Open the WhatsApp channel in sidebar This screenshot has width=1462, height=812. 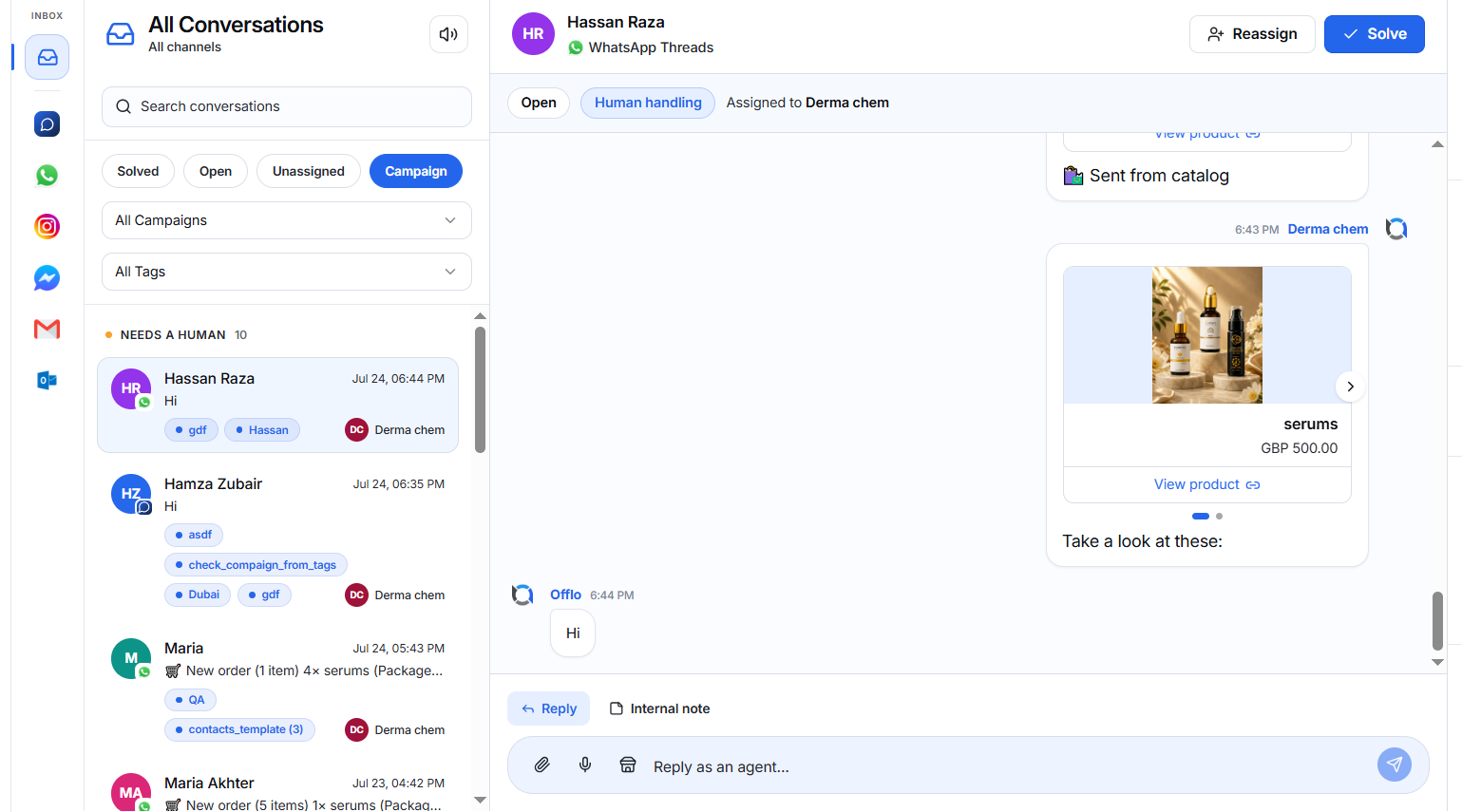point(47,176)
